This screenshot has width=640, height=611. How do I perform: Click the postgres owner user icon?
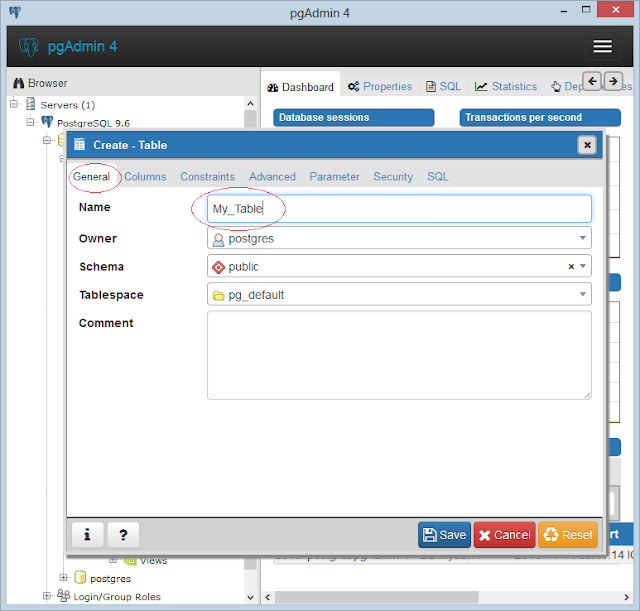[x=218, y=240]
